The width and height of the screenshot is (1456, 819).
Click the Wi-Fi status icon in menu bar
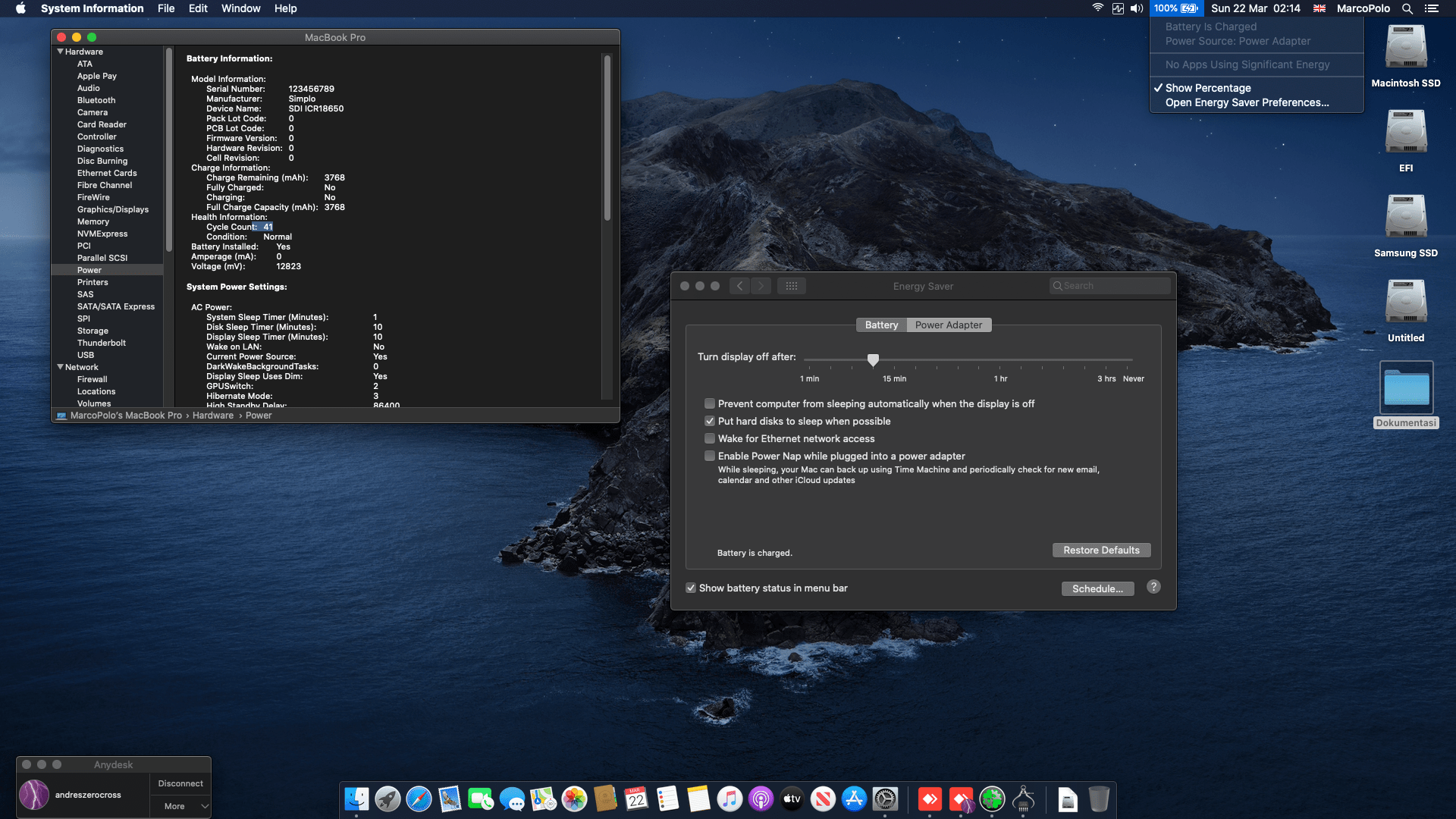pyautogui.click(x=1097, y=8)
